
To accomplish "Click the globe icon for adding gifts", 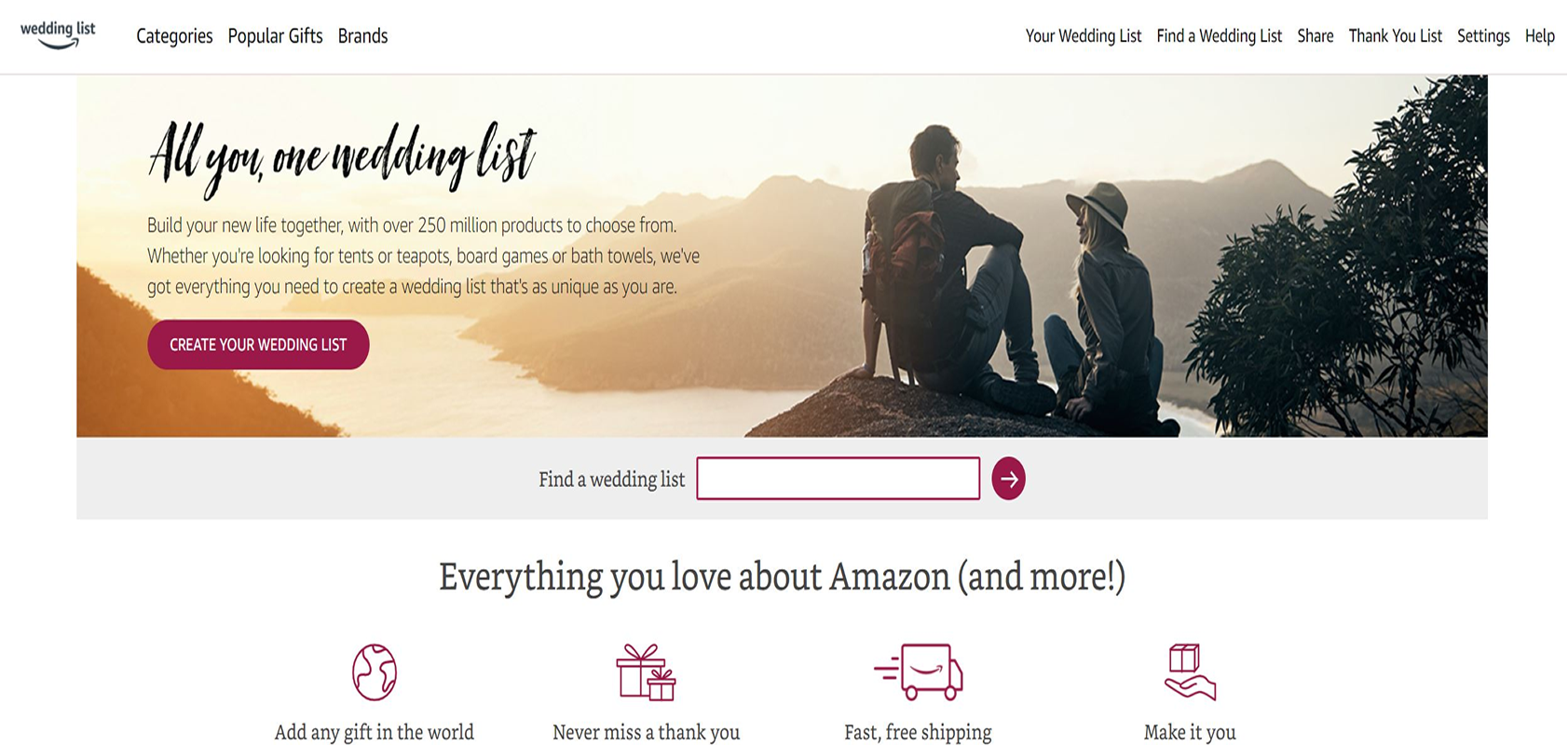I will 375,671.
